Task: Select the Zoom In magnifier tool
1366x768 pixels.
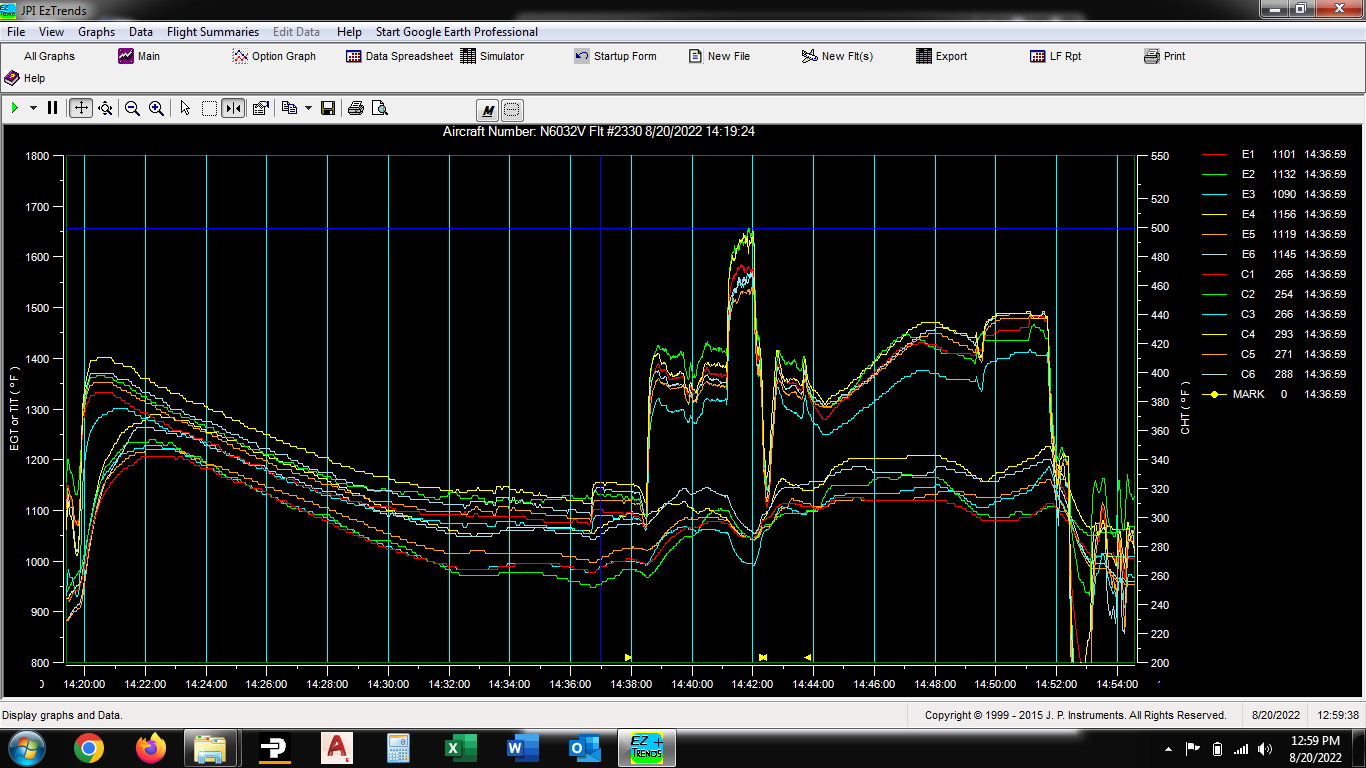Action: (x=156, y=108)
